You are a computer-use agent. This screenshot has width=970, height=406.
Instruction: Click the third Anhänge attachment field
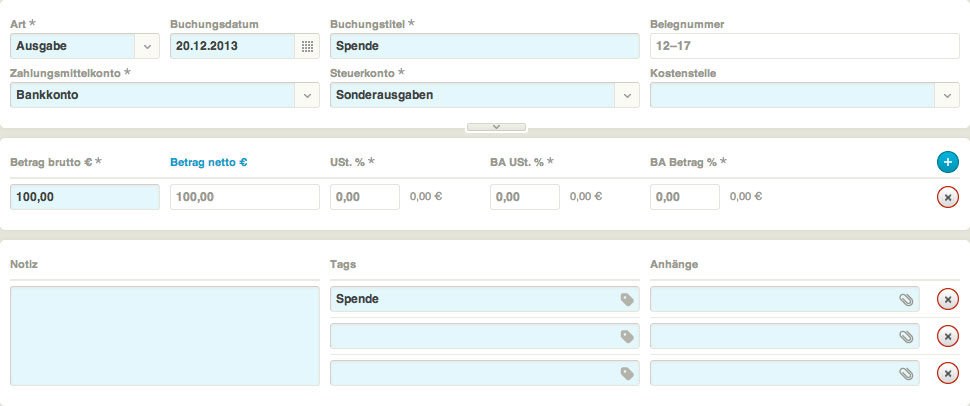[x=784, y=373]
